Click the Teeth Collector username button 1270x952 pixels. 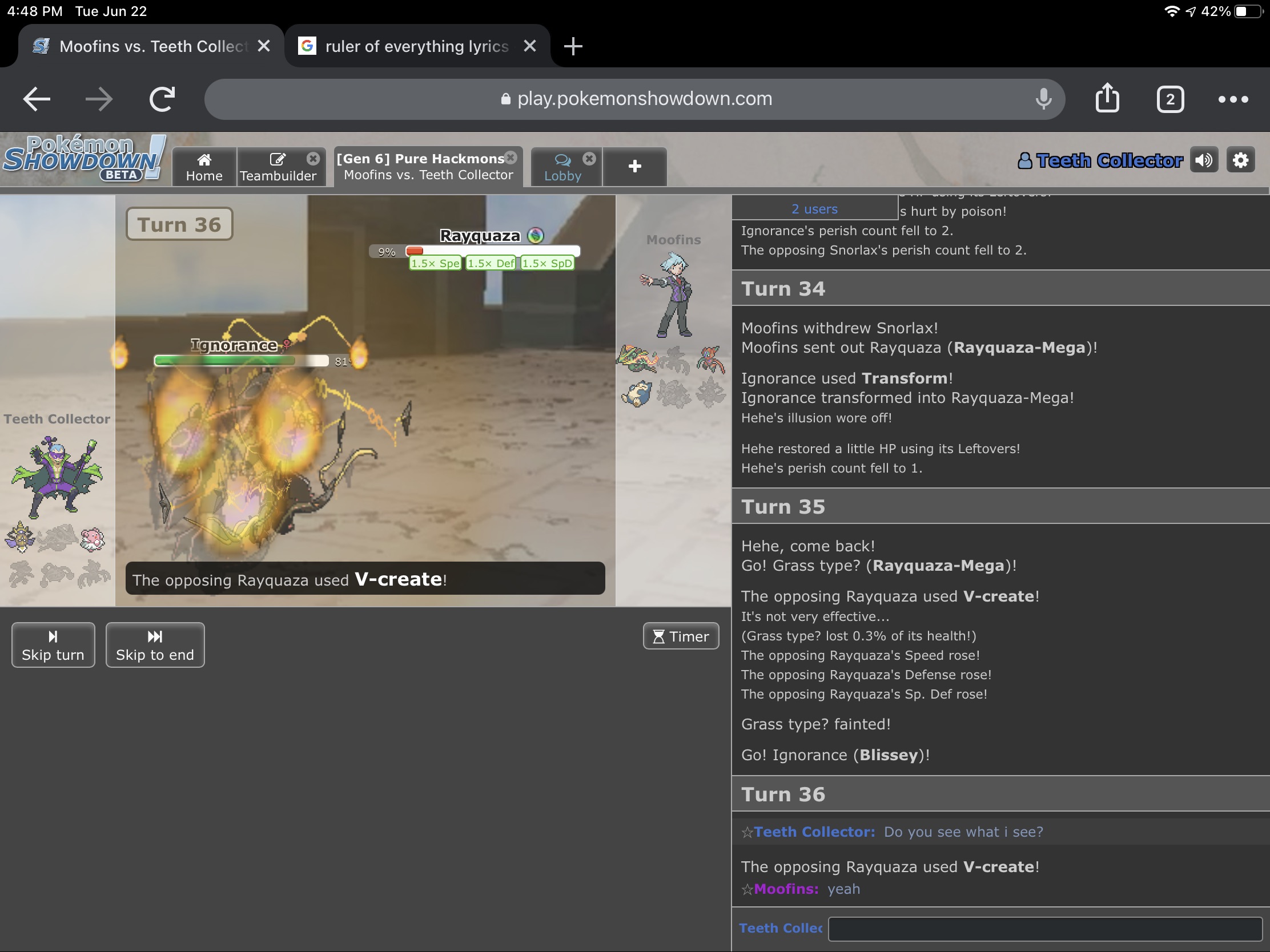[x=1100, y=161]
